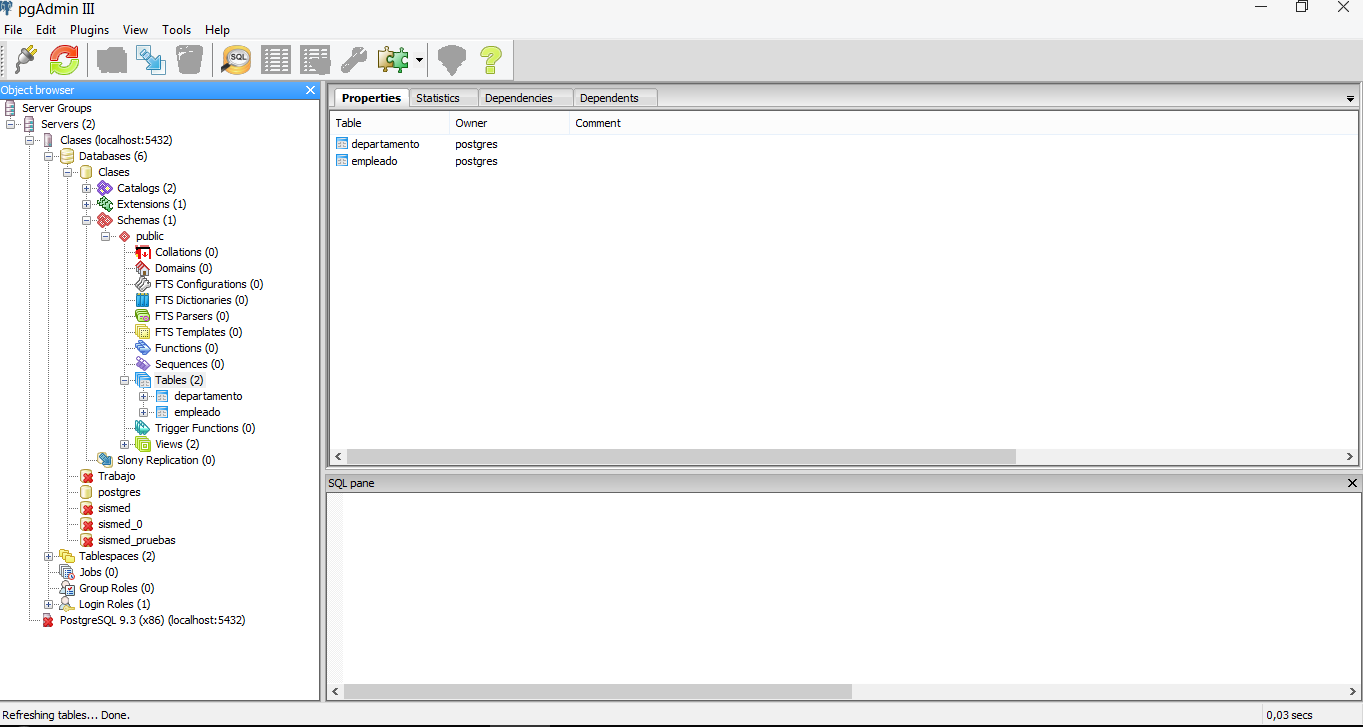
Task: Click the Drop object trash icon
Action: click(189, 60)
